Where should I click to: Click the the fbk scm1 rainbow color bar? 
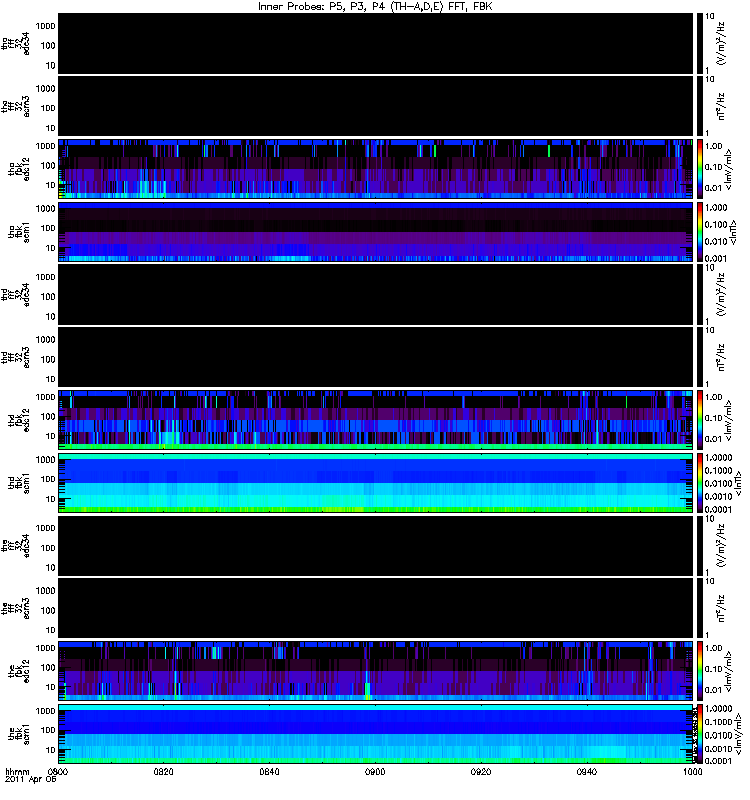tap(700, 734)
